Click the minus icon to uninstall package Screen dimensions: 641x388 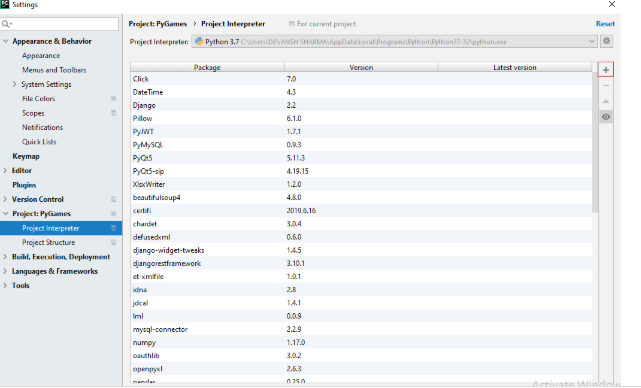coord(606,85)
